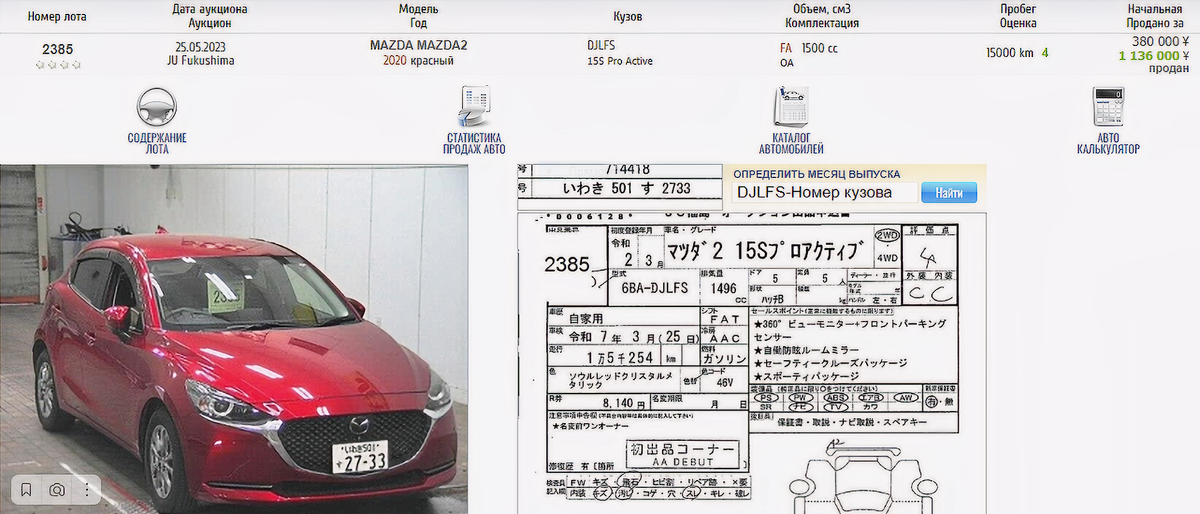Click the ОПРЕДЕЛИТЬ МЕСЯЦ ВЫПУСКА label

point(817,173)
